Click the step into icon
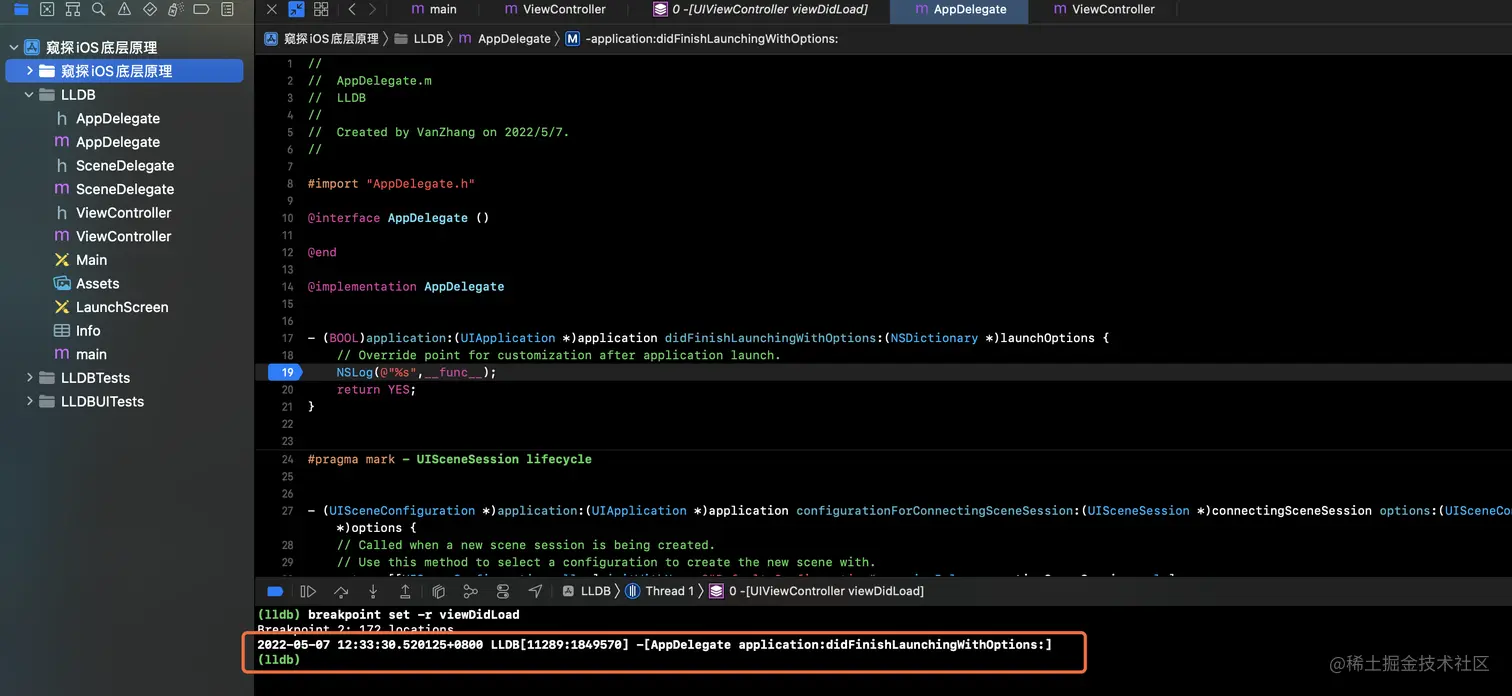This screenshot has height=696, width=1512. (x=373, y=591)
